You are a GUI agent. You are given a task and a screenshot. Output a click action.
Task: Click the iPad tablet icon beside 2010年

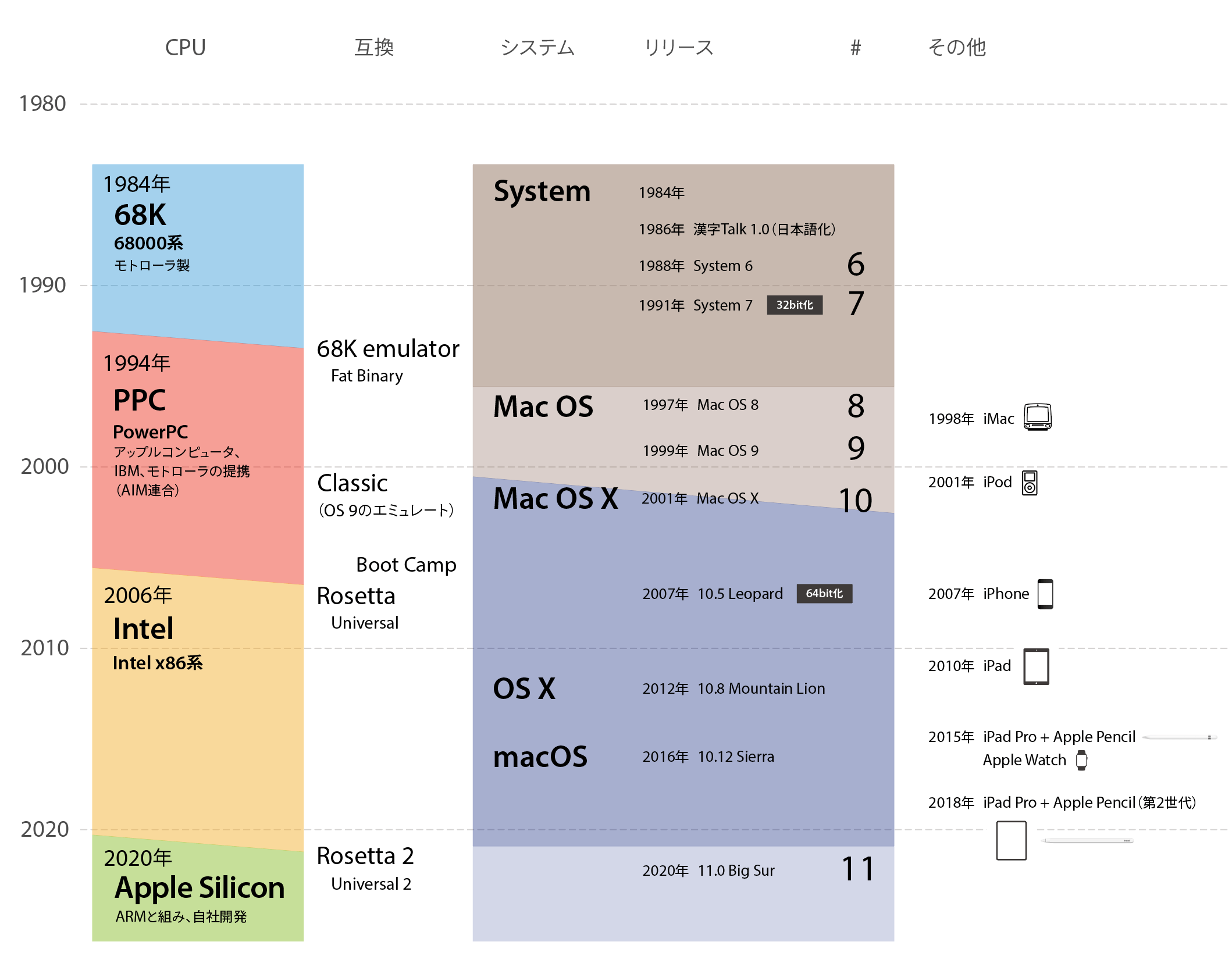point(1036,666)
